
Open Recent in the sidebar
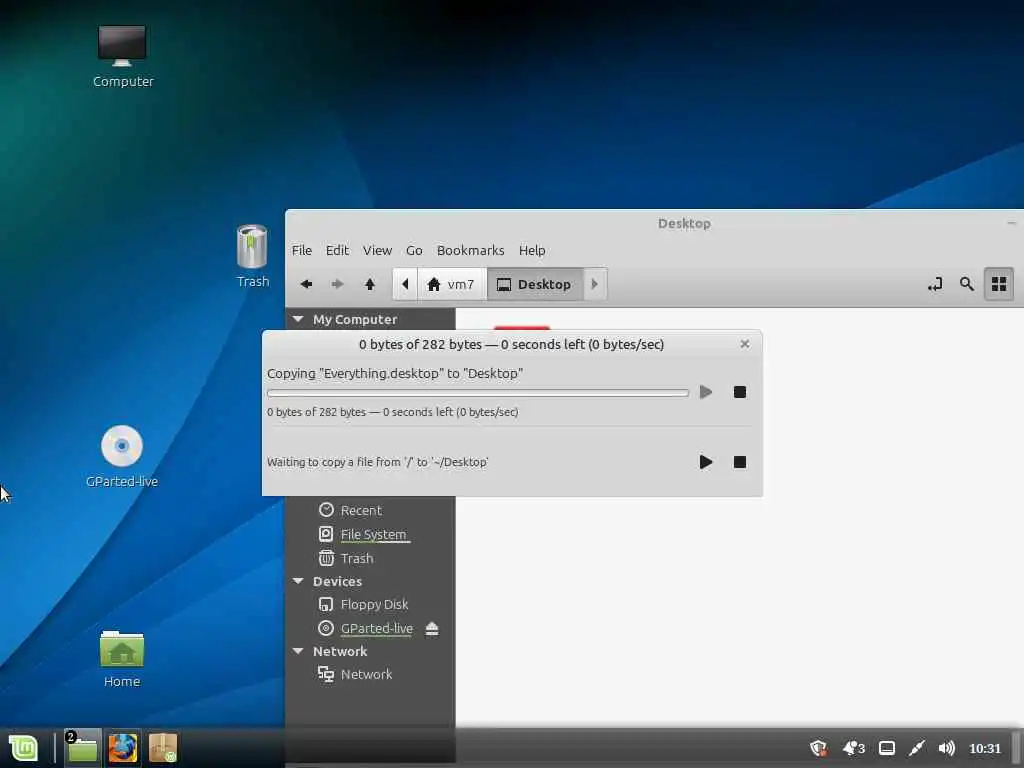click(360, 510)
